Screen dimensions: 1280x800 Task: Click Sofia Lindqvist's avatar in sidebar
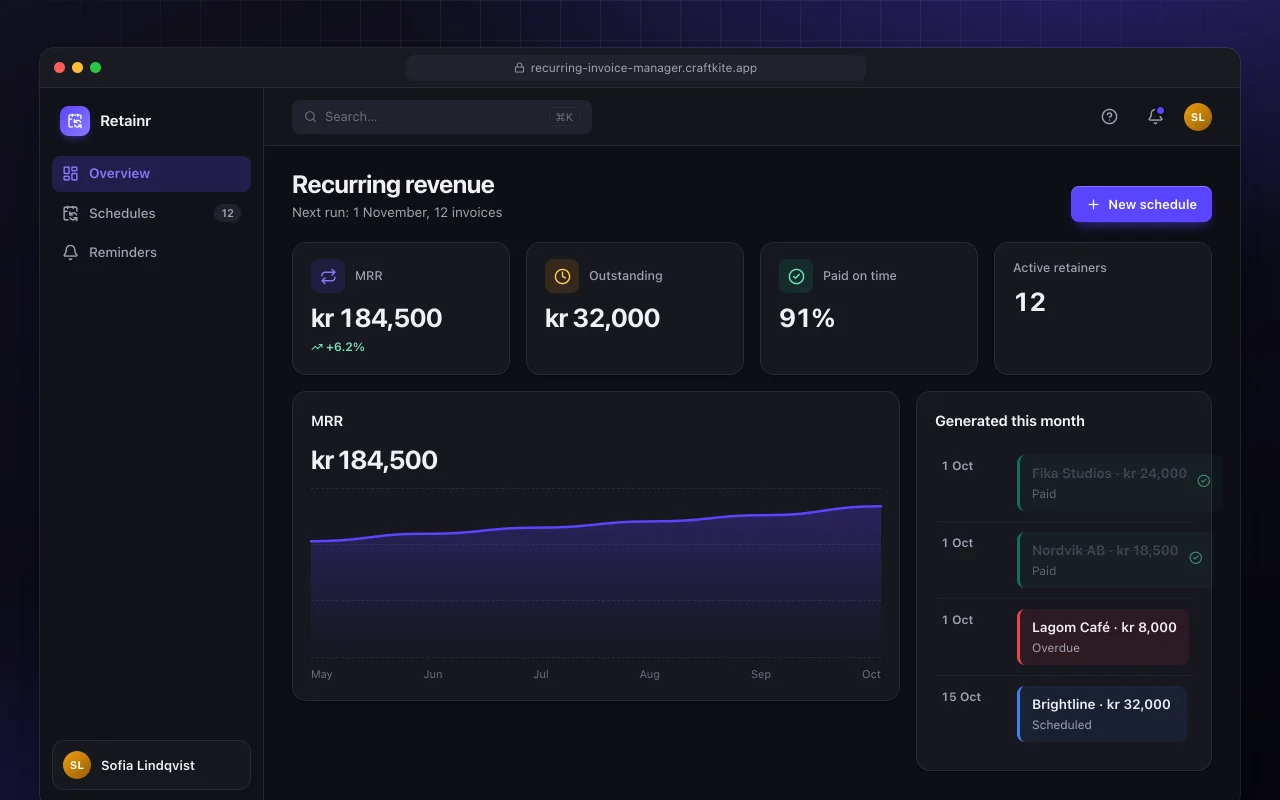[77, 765]
